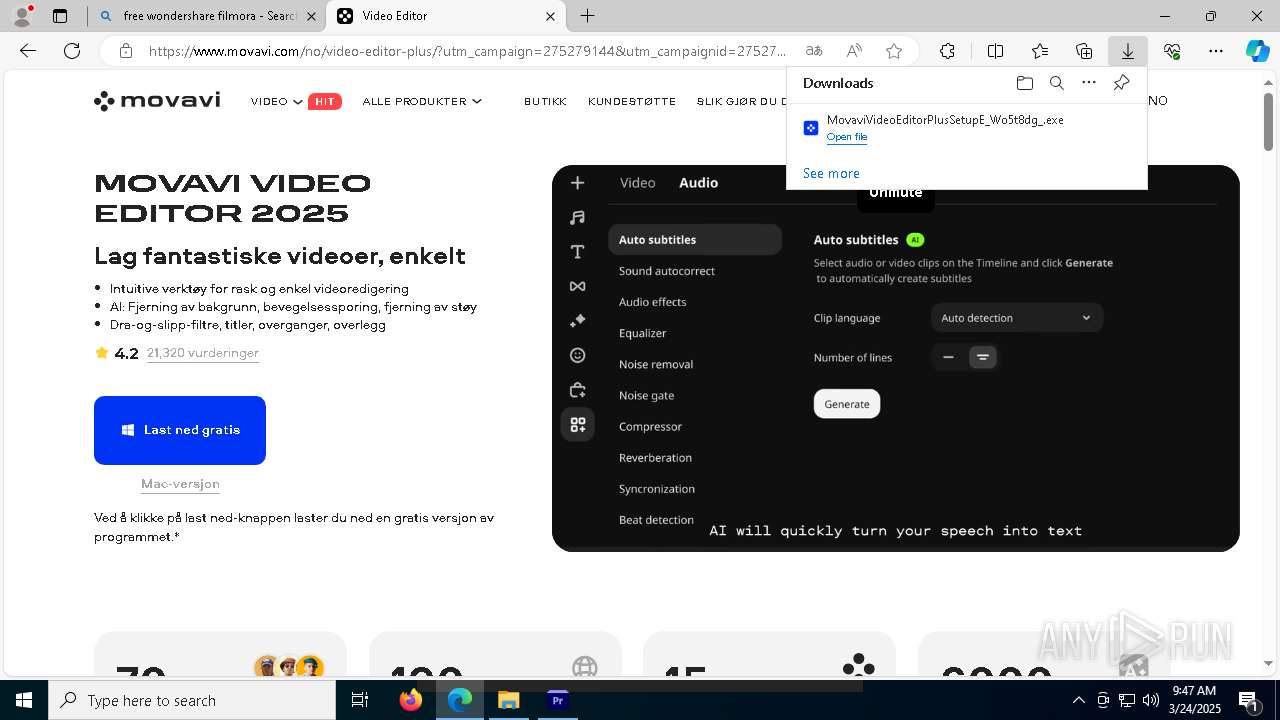Click Open file under downloaded exe
Screen dimensions: 1280x720
click(847, 137)
